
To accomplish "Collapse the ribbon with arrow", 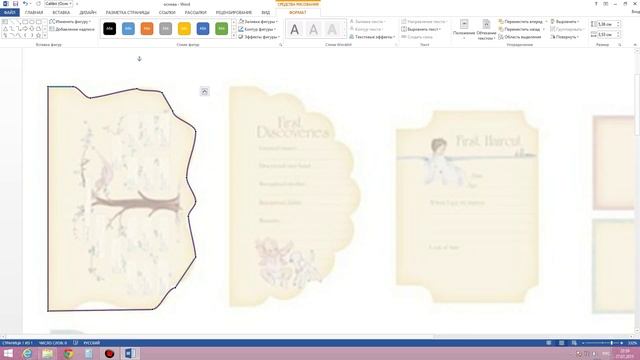I will pyautogui.click(x=635, y=44).
